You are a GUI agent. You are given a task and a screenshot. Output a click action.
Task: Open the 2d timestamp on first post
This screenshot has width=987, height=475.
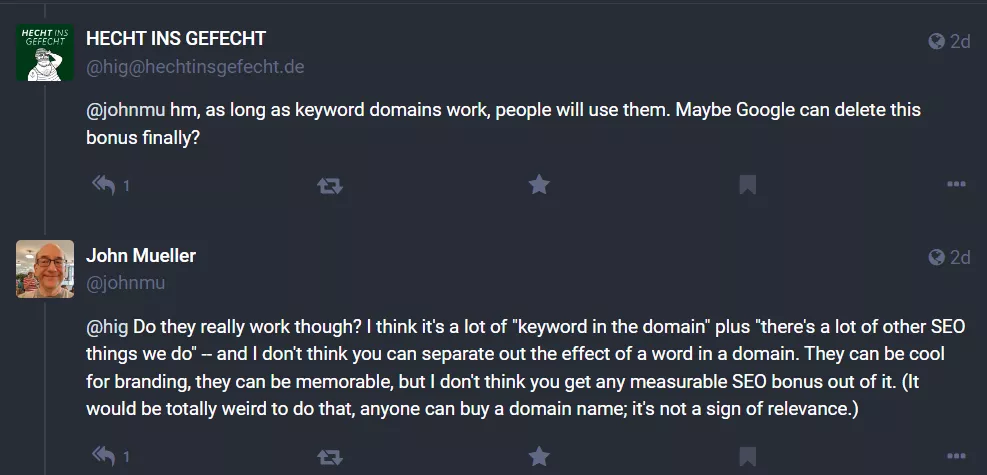point(960,42)
